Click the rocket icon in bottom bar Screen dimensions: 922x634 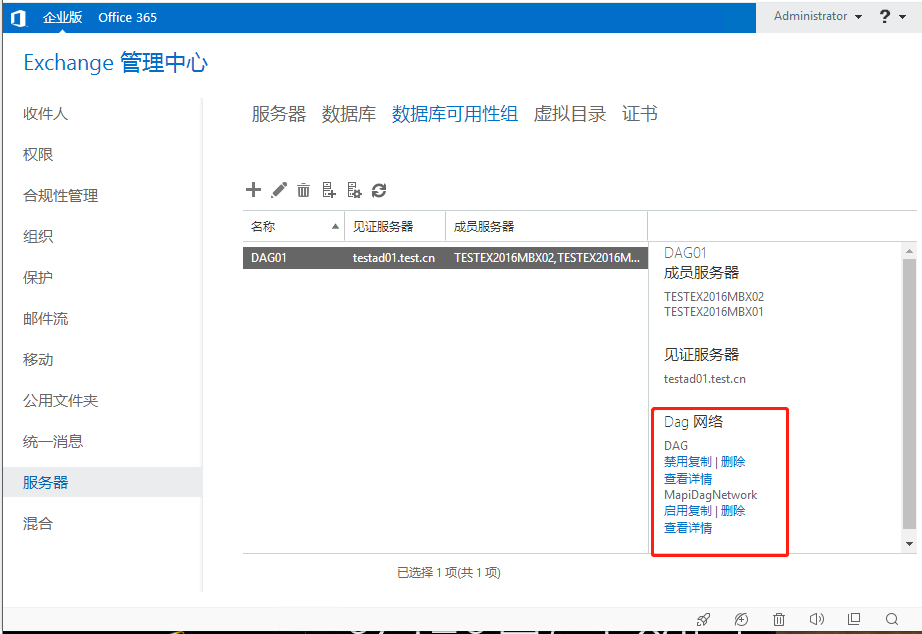click(x=703, y=619)
